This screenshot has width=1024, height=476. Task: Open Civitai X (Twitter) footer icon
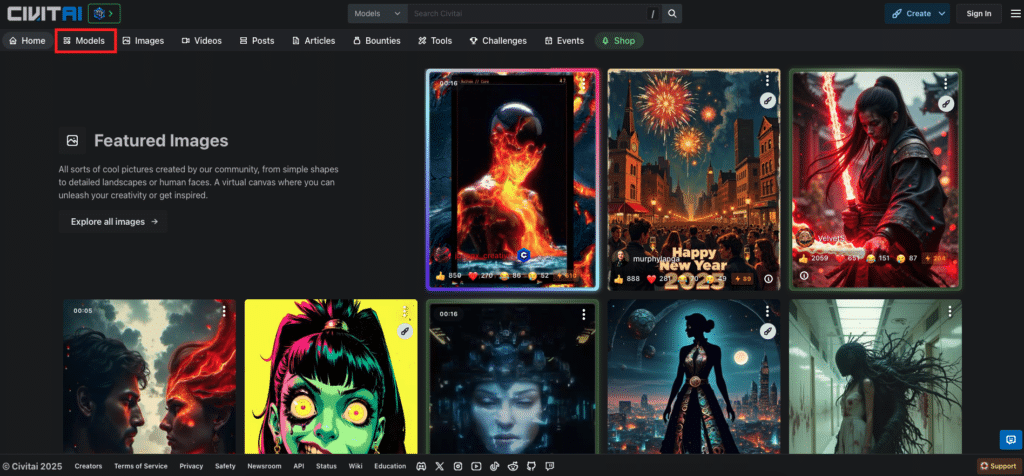[440, 466]
